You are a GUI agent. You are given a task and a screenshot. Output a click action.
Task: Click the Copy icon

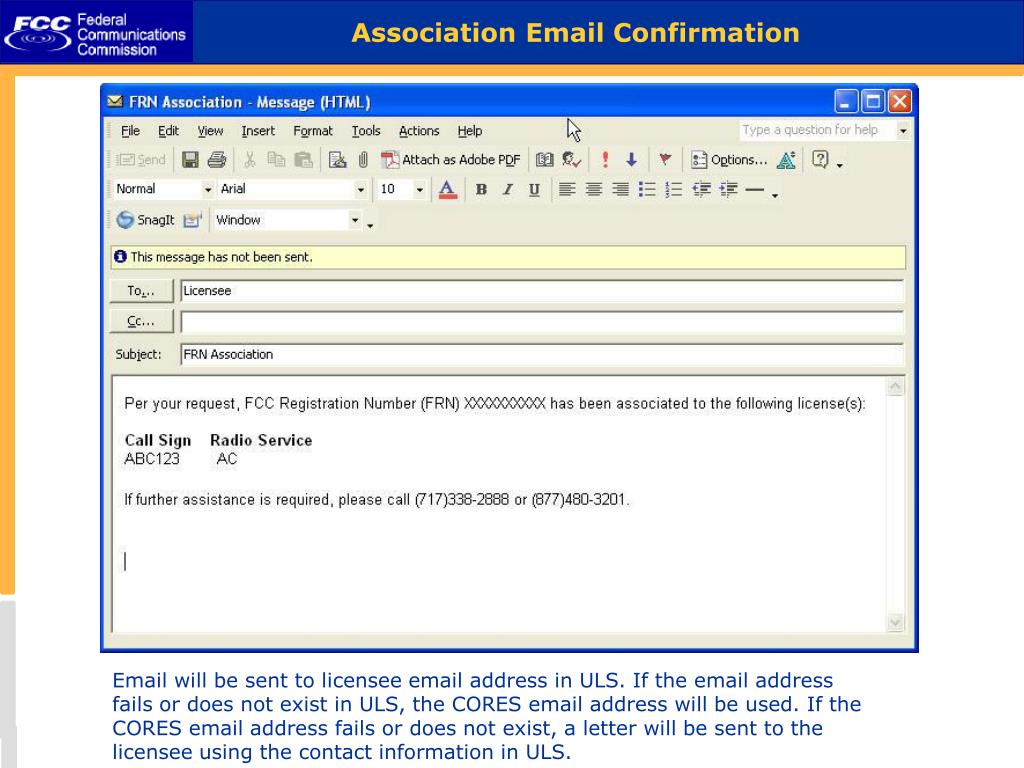[x=276, y=159]
